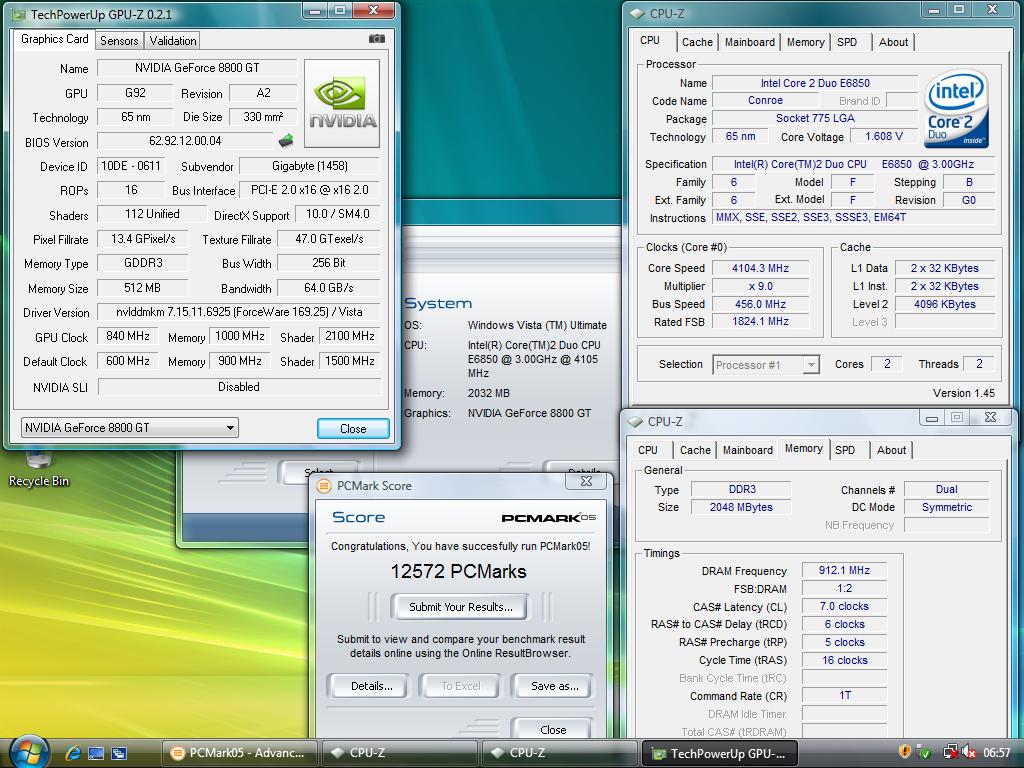The height and width of the screenshot is (768, 1024).
Task: Click the muted volume tray icon
Action: click(x=968, y=753)
